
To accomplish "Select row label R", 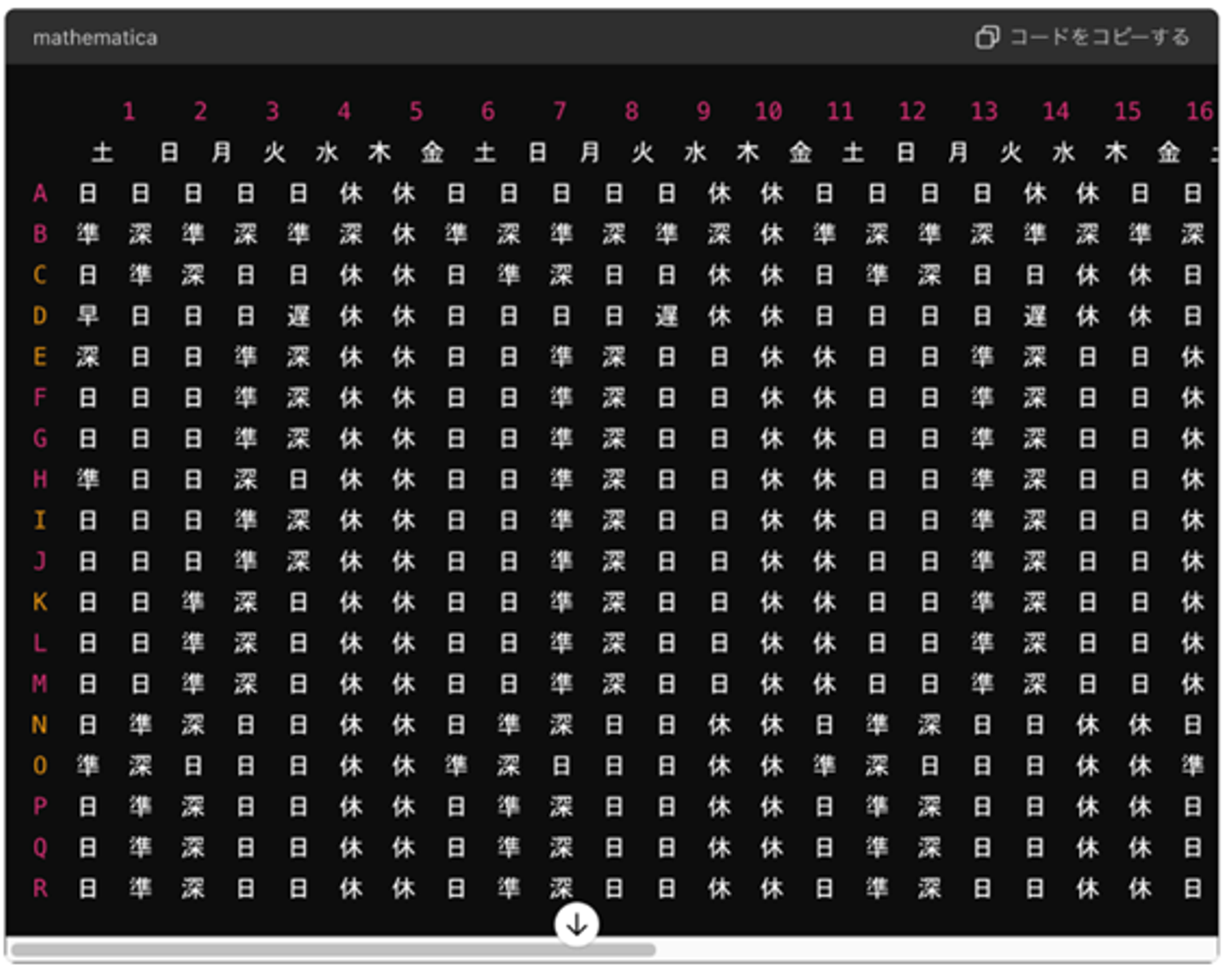I will 39,888.
